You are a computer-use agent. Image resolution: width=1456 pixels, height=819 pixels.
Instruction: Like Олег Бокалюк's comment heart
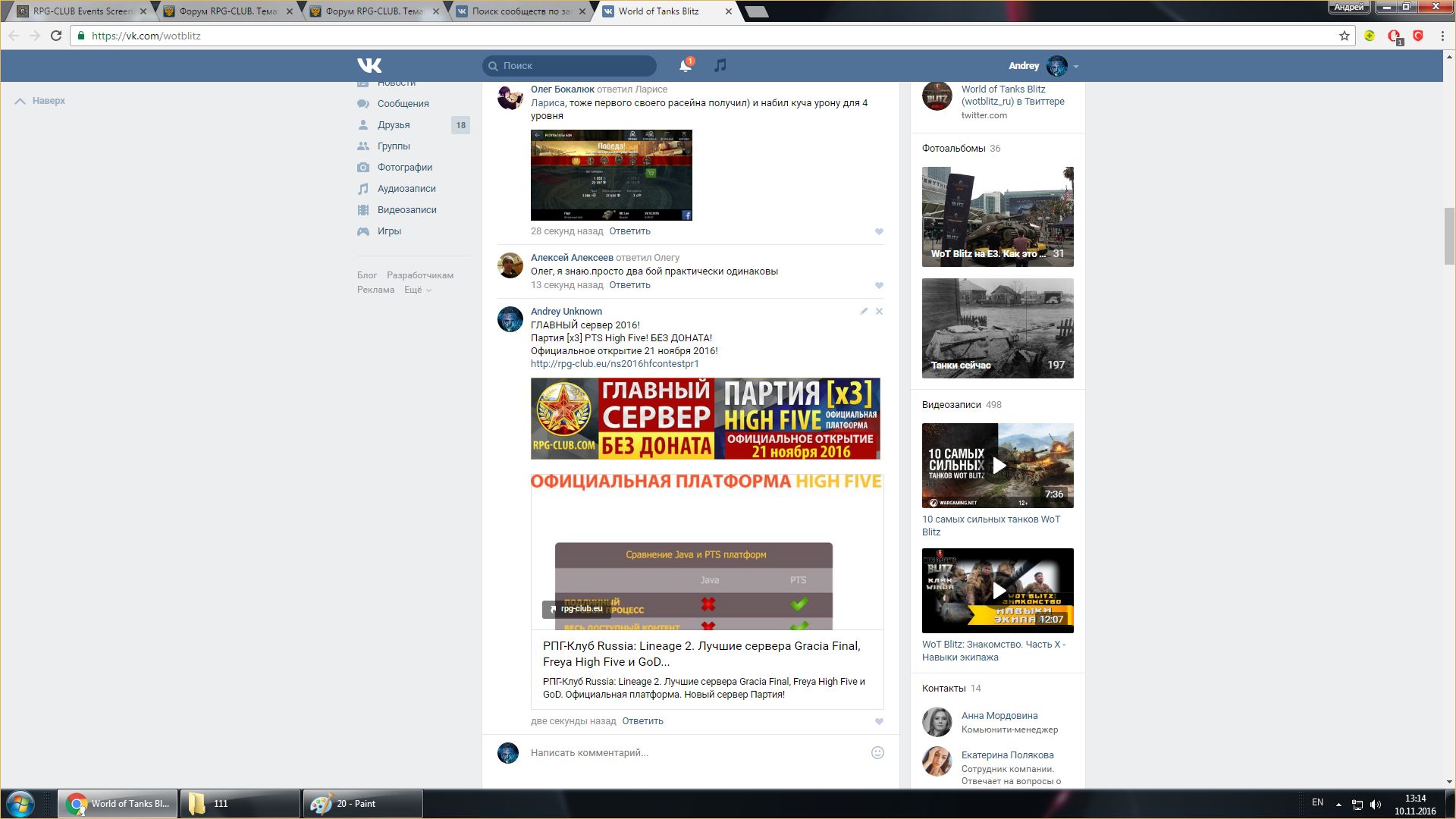click(x=880, y=231)
